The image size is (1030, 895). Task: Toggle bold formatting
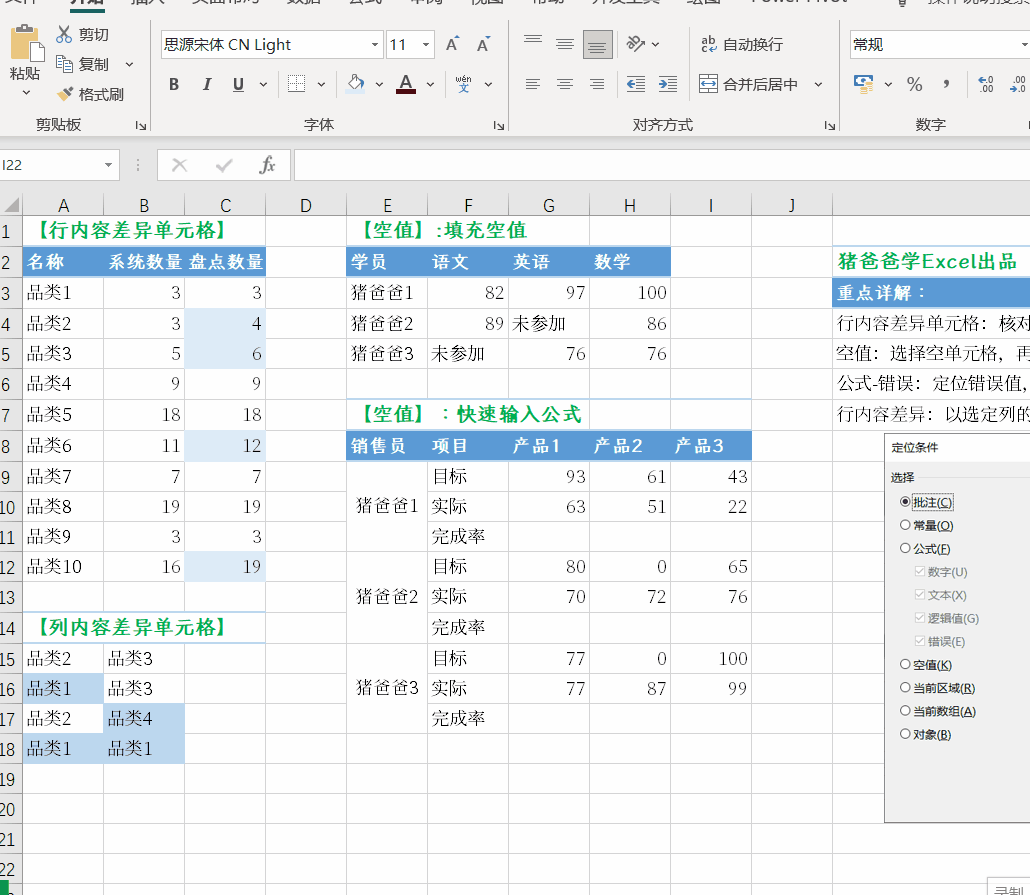coord(173,84)
